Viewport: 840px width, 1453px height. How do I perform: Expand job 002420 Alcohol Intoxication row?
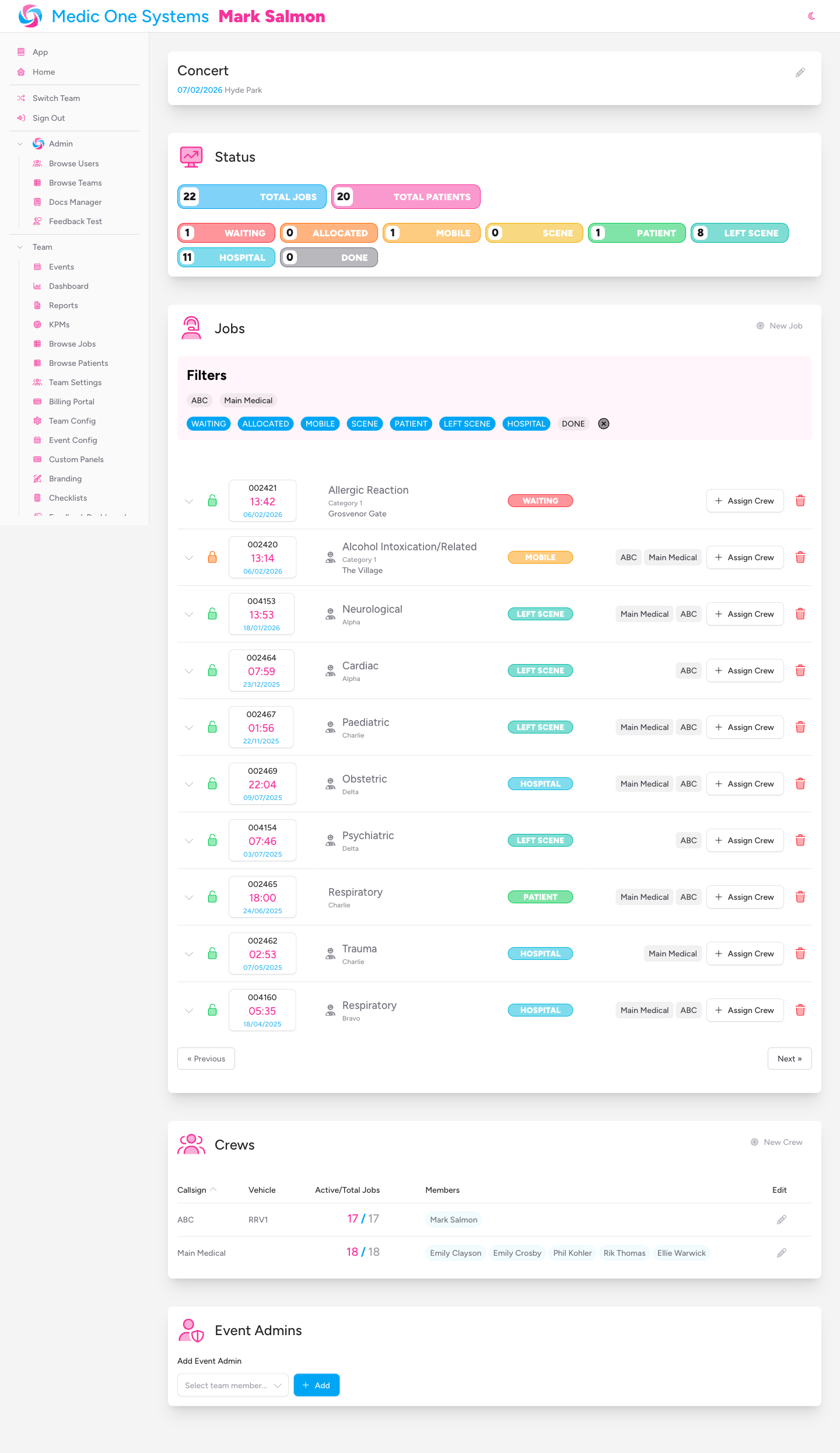[189, 557]
